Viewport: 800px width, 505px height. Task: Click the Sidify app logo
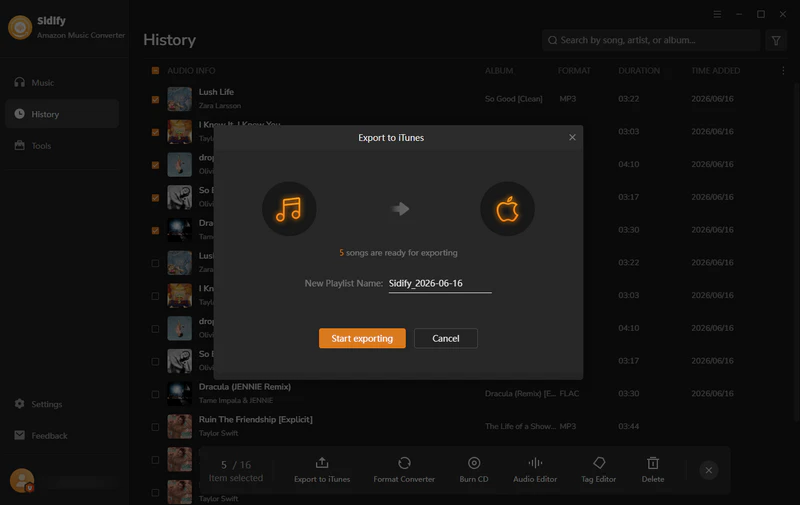(20, 27)
